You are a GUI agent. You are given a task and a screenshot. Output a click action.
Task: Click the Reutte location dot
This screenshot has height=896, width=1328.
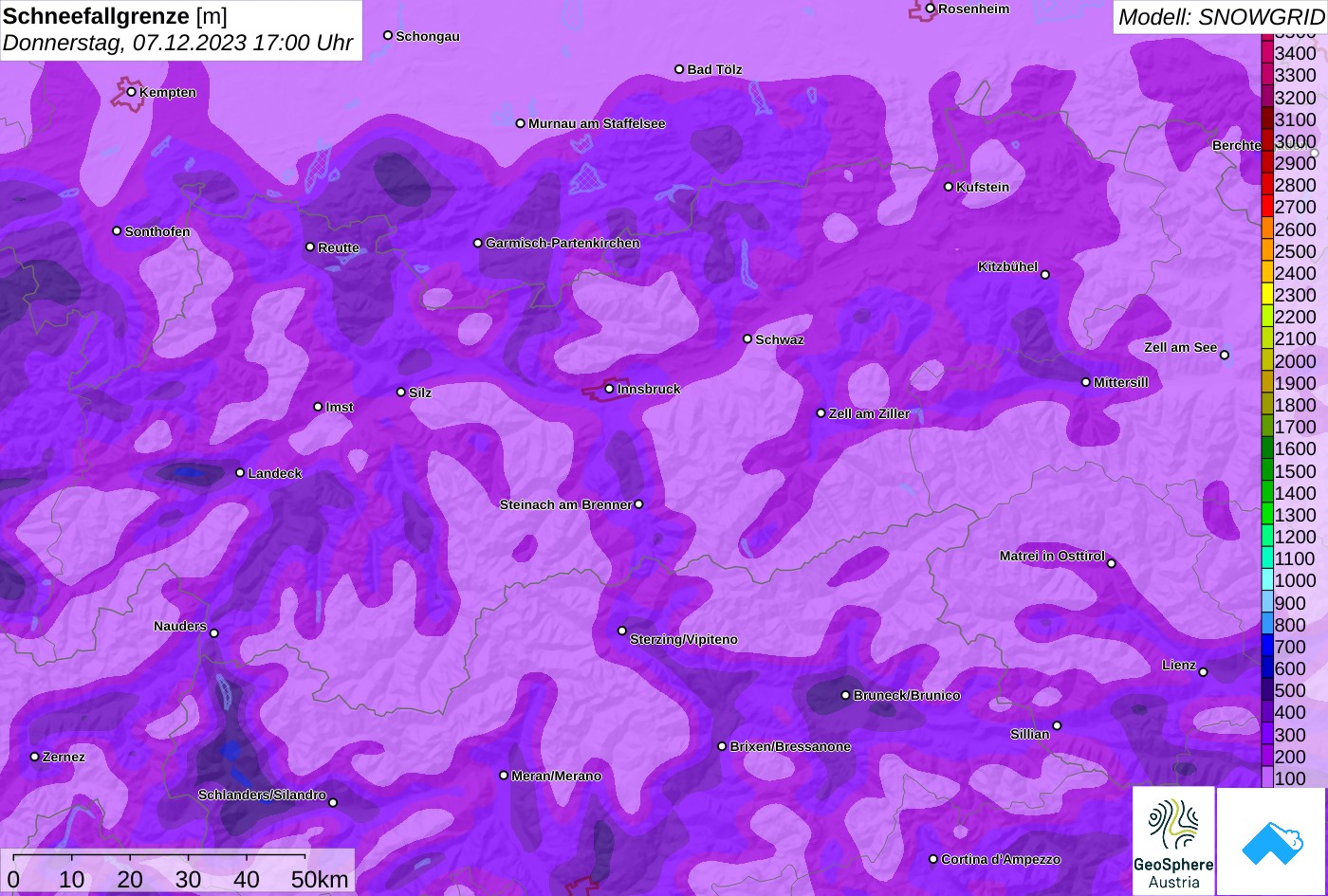(310, 247)
